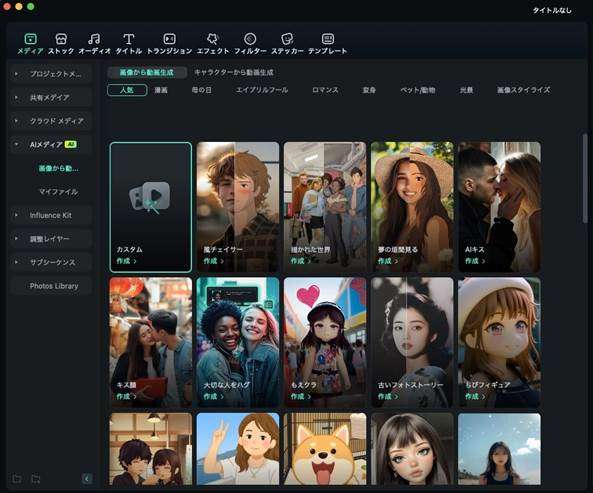Viewport: 593px width, 493px height.
Task: Expand the サブシーケンス tree arrow
Action: pos(16,262)
